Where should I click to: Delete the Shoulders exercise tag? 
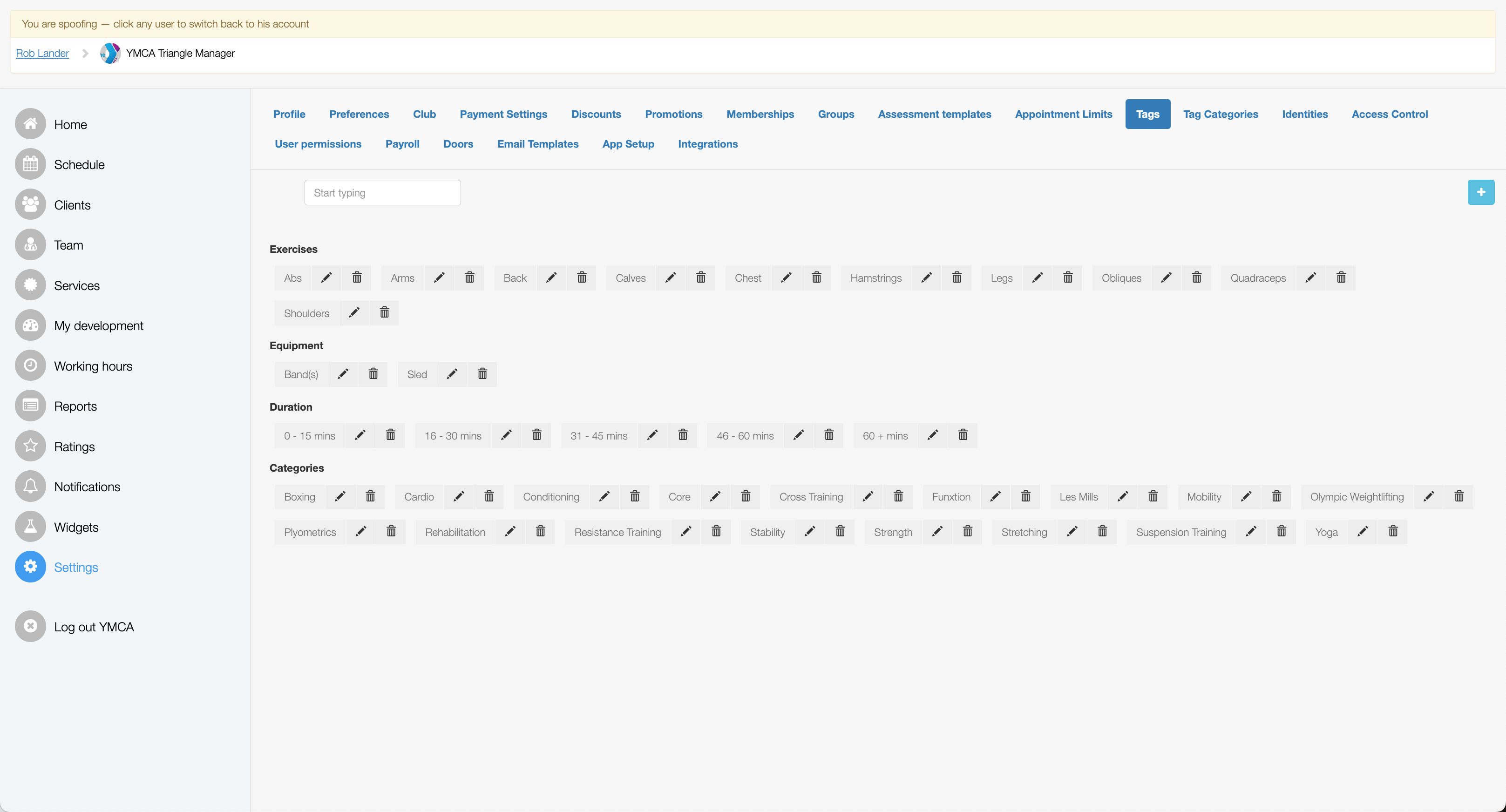(385, 313)
